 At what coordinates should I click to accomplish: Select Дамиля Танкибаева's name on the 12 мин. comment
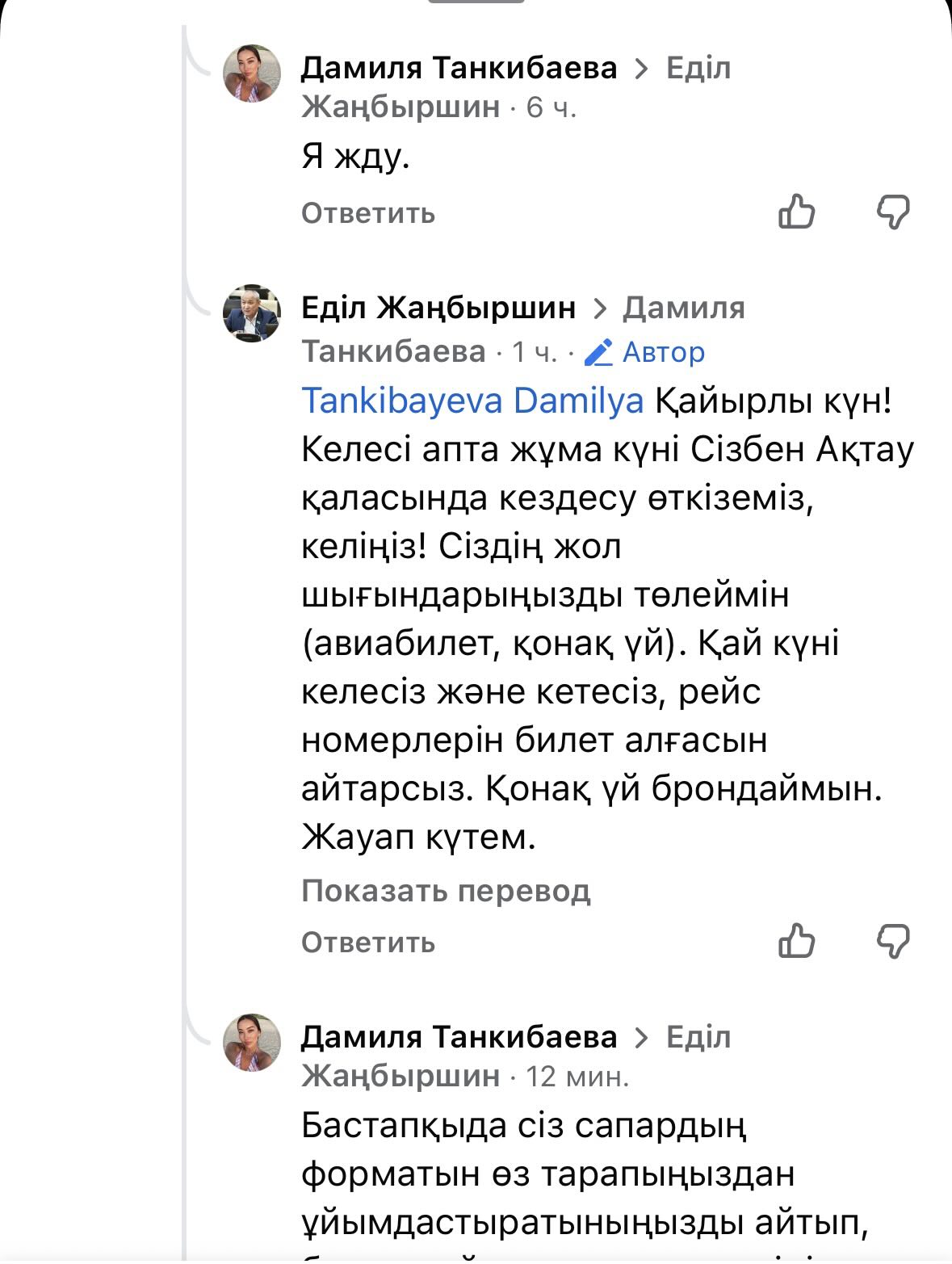[459, 1037]
